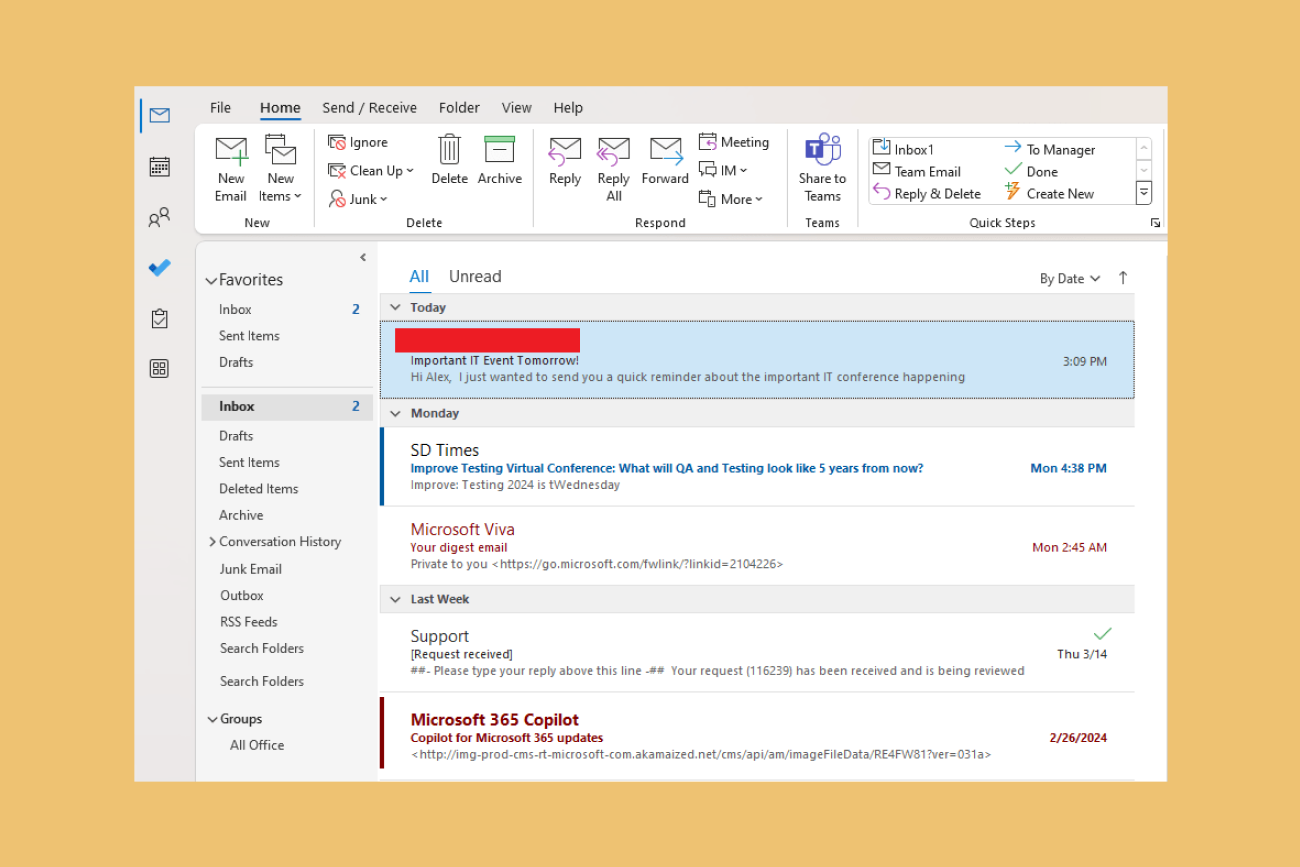1300x867 pixels.
Task: Filter the list by Unread
Action: (x=475, y=277)
